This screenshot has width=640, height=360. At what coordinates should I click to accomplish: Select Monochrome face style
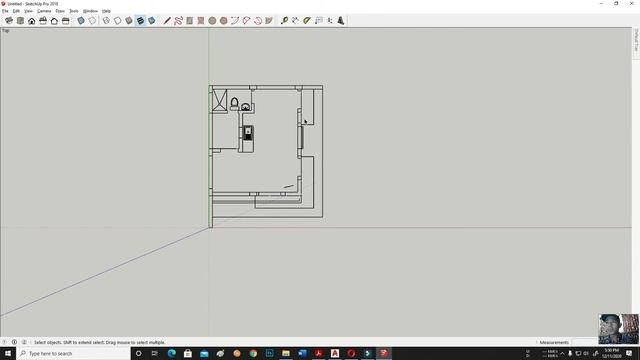click(x=151, y=20)
